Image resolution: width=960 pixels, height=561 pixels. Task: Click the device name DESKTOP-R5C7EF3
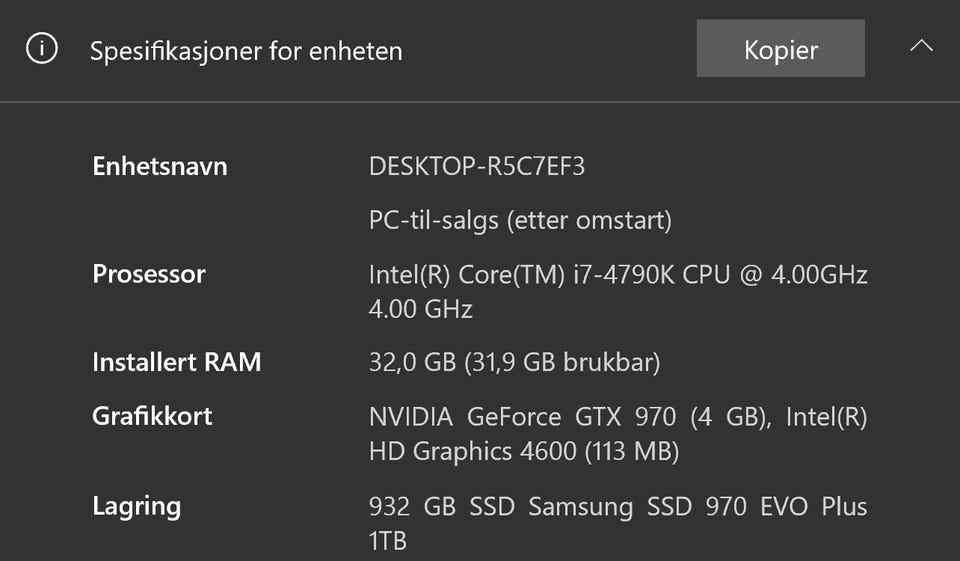tap(477, 166)
